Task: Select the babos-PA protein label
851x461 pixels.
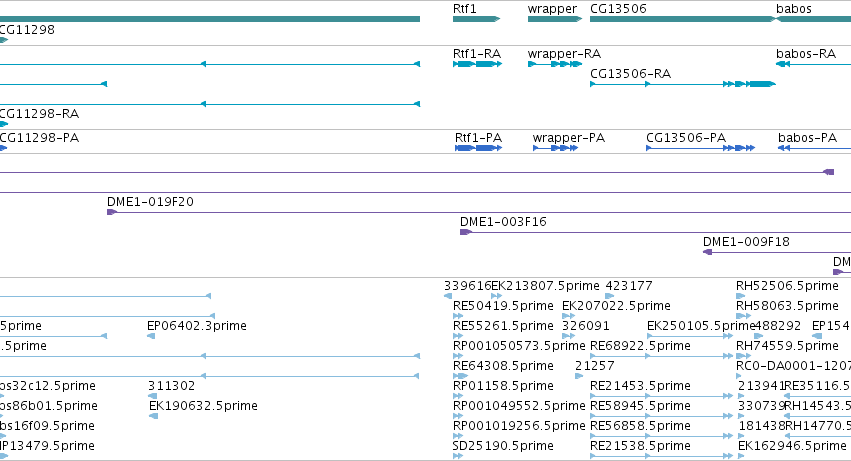Action: (808, 138)
